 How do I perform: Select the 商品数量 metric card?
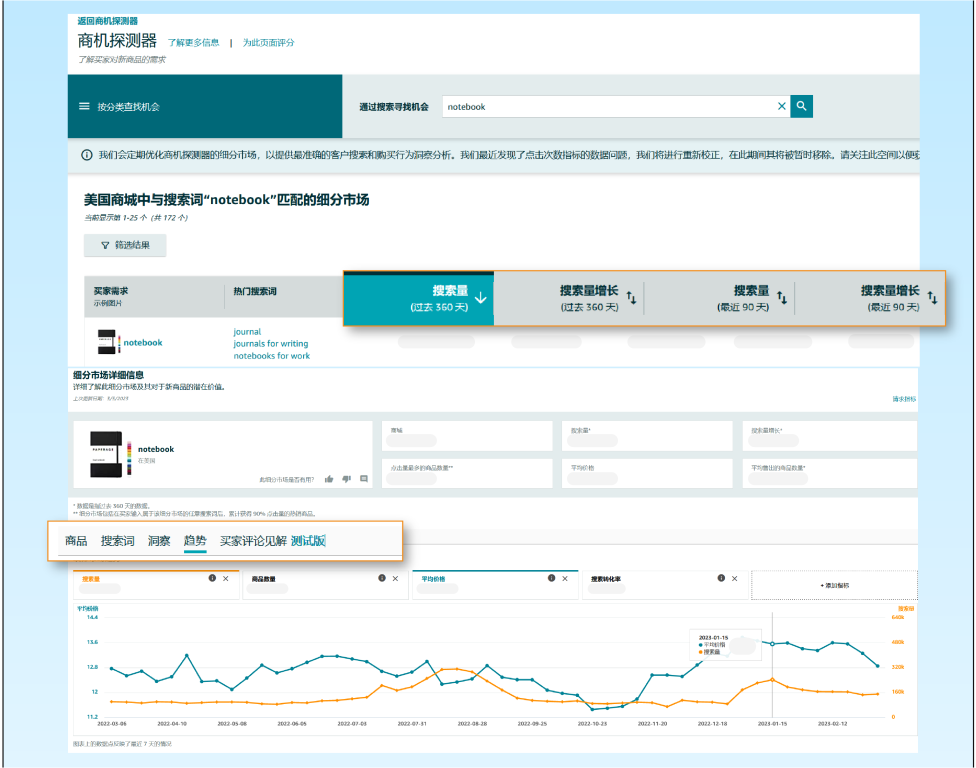click(326, 585)
